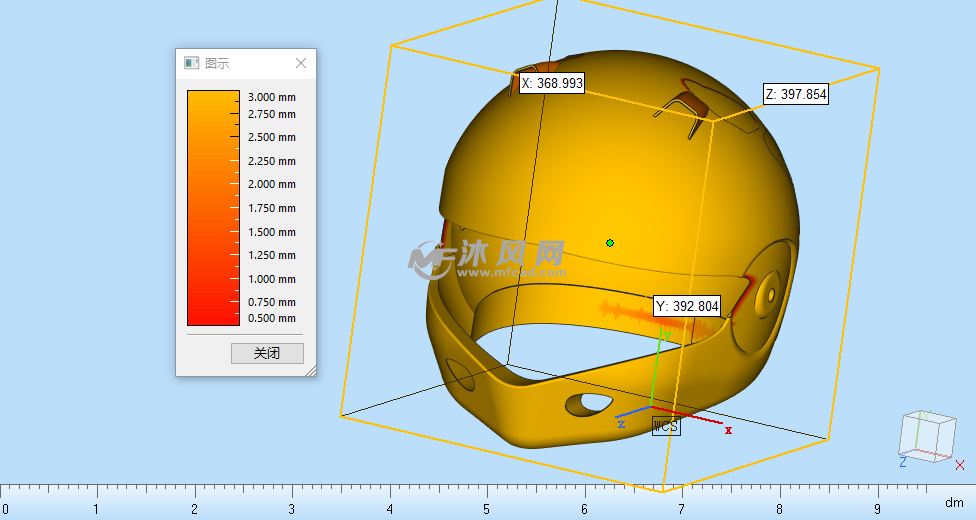Click the 图示 dialog title icon
The image size is (976, 520).
tap(191, 63)
